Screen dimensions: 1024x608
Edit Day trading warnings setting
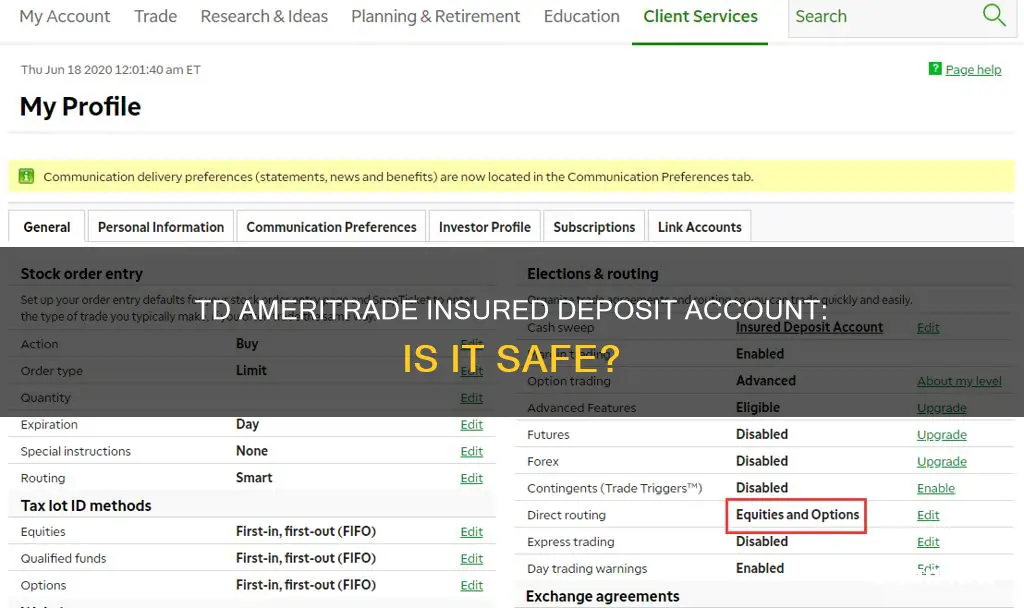pyautogui.click(x=928, y=568)
